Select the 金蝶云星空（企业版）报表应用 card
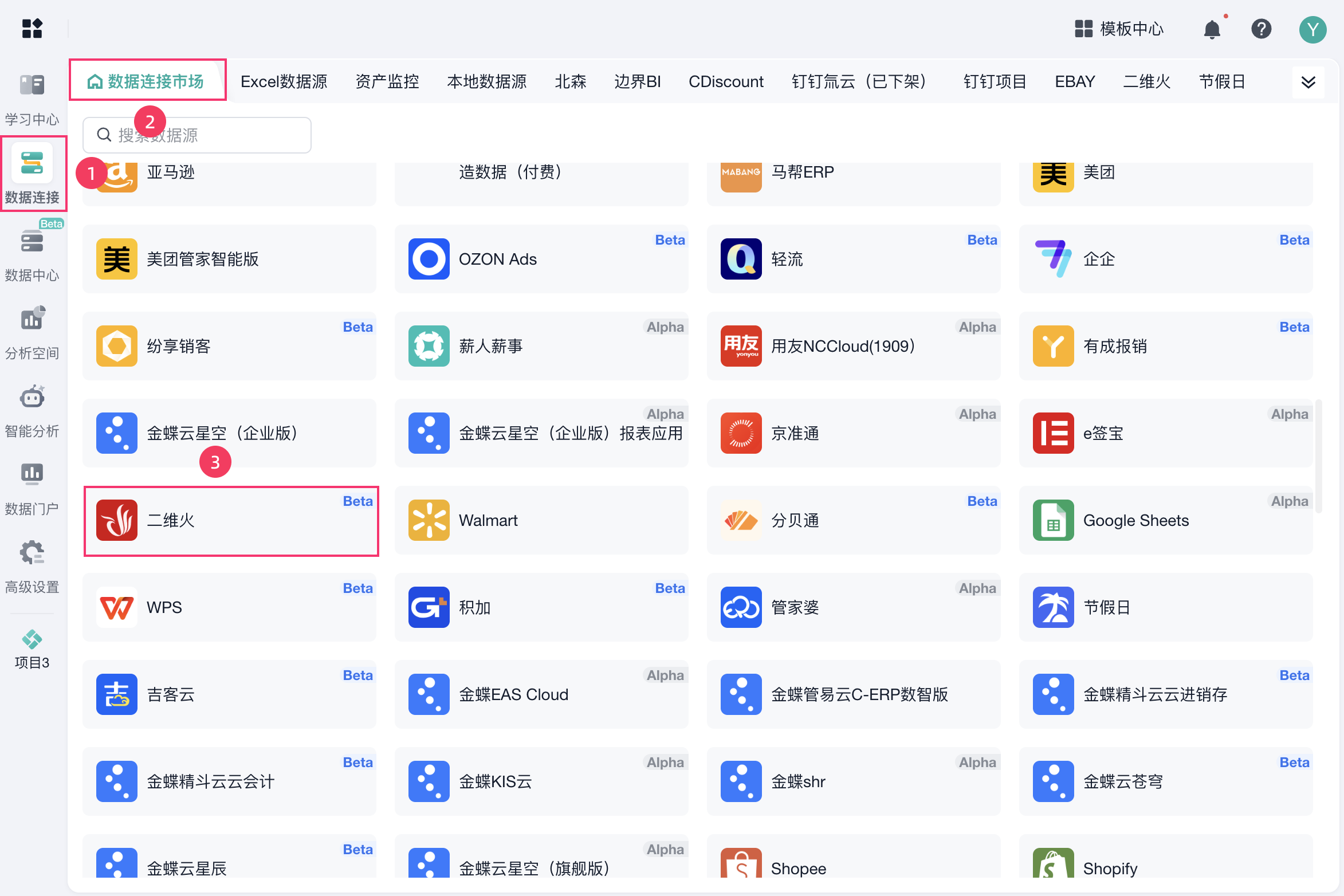 (x=541, y=433)
